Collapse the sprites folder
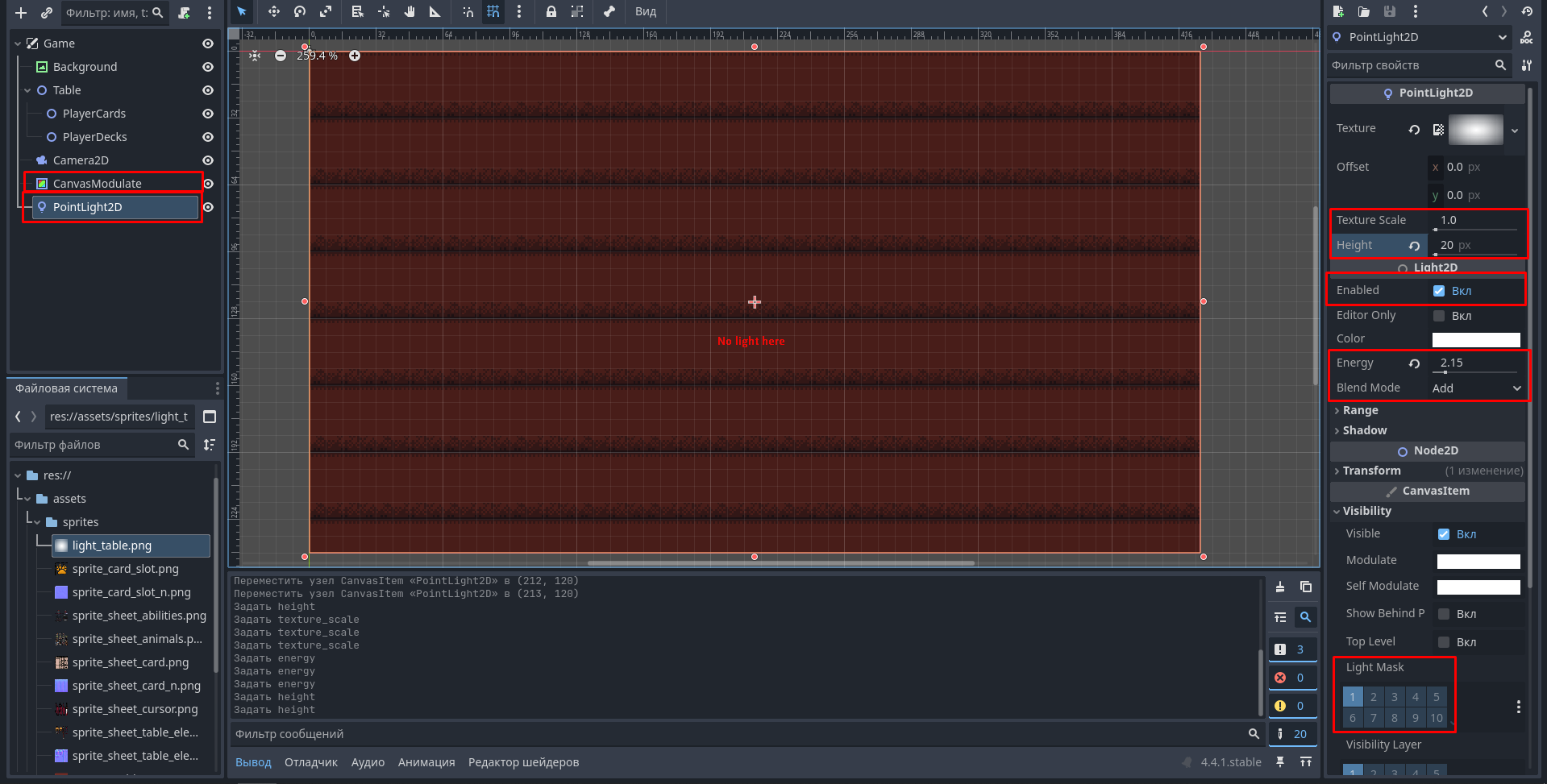1547x784 pixels. point(37,522)
